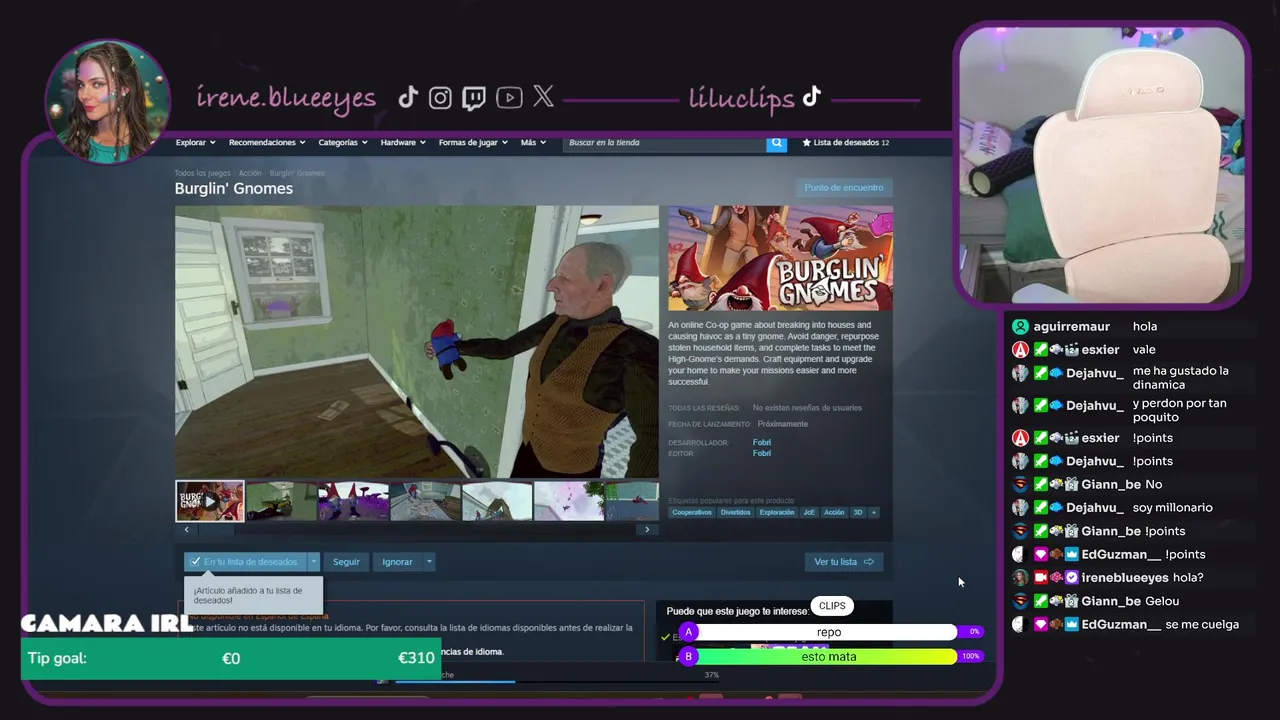1280x720 pixels.
Task: Expand the Hardware menu
Action: (403, 143)
